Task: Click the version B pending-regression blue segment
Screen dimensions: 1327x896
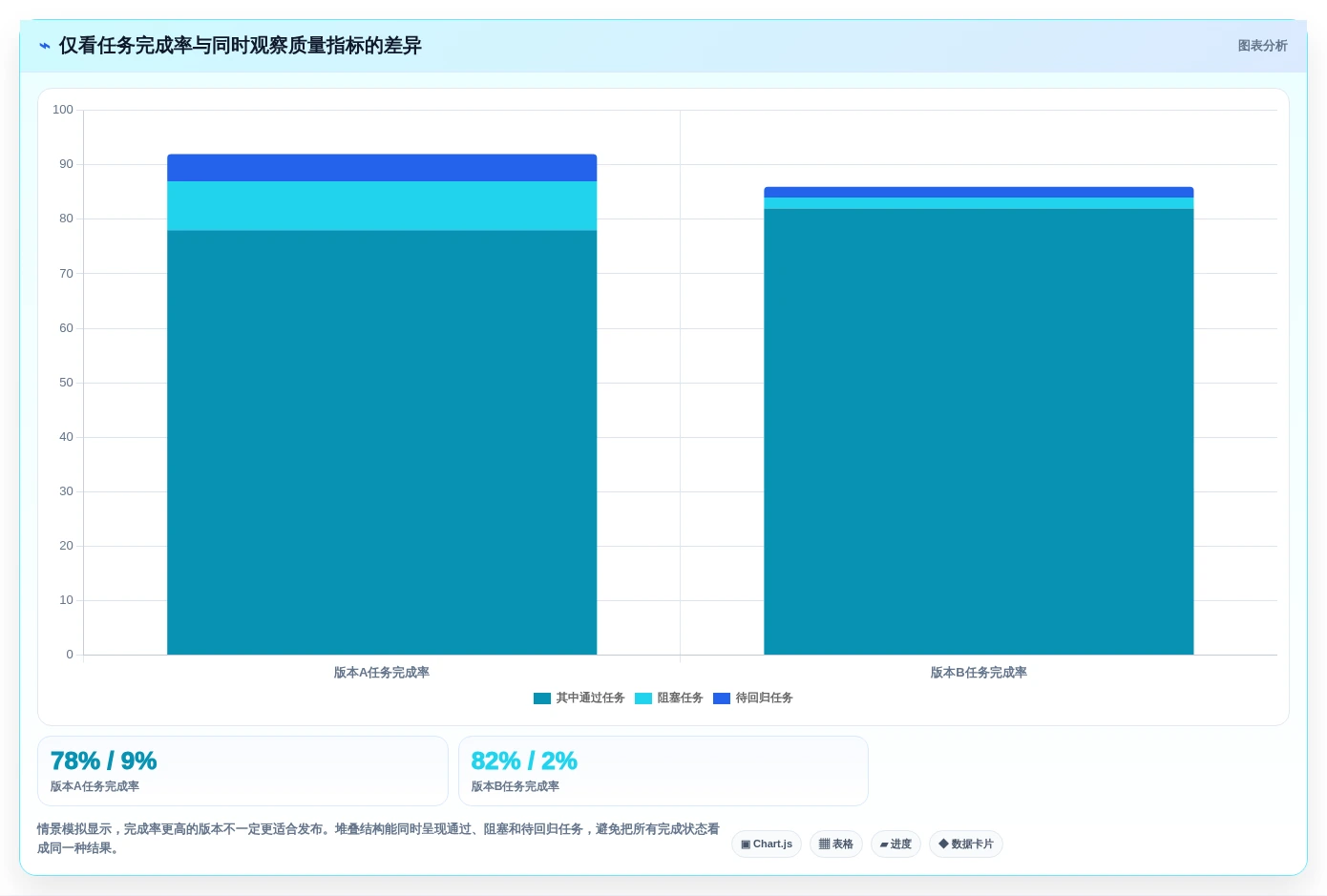Action: coord(979,192)
